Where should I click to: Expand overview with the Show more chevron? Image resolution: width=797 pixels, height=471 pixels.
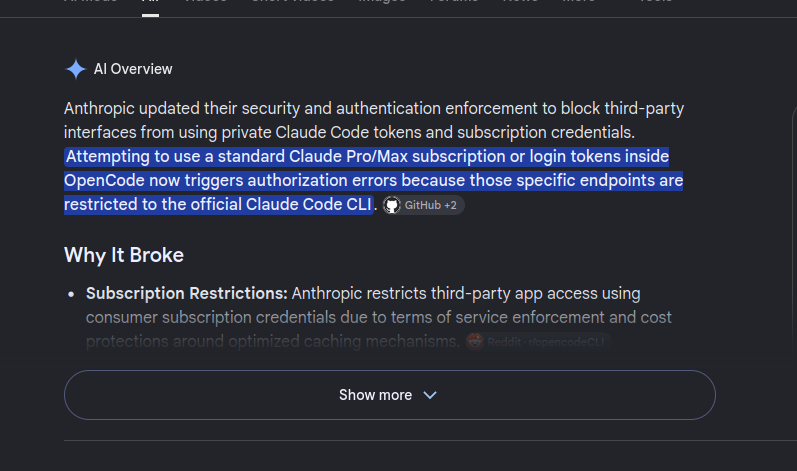[430, 395]
